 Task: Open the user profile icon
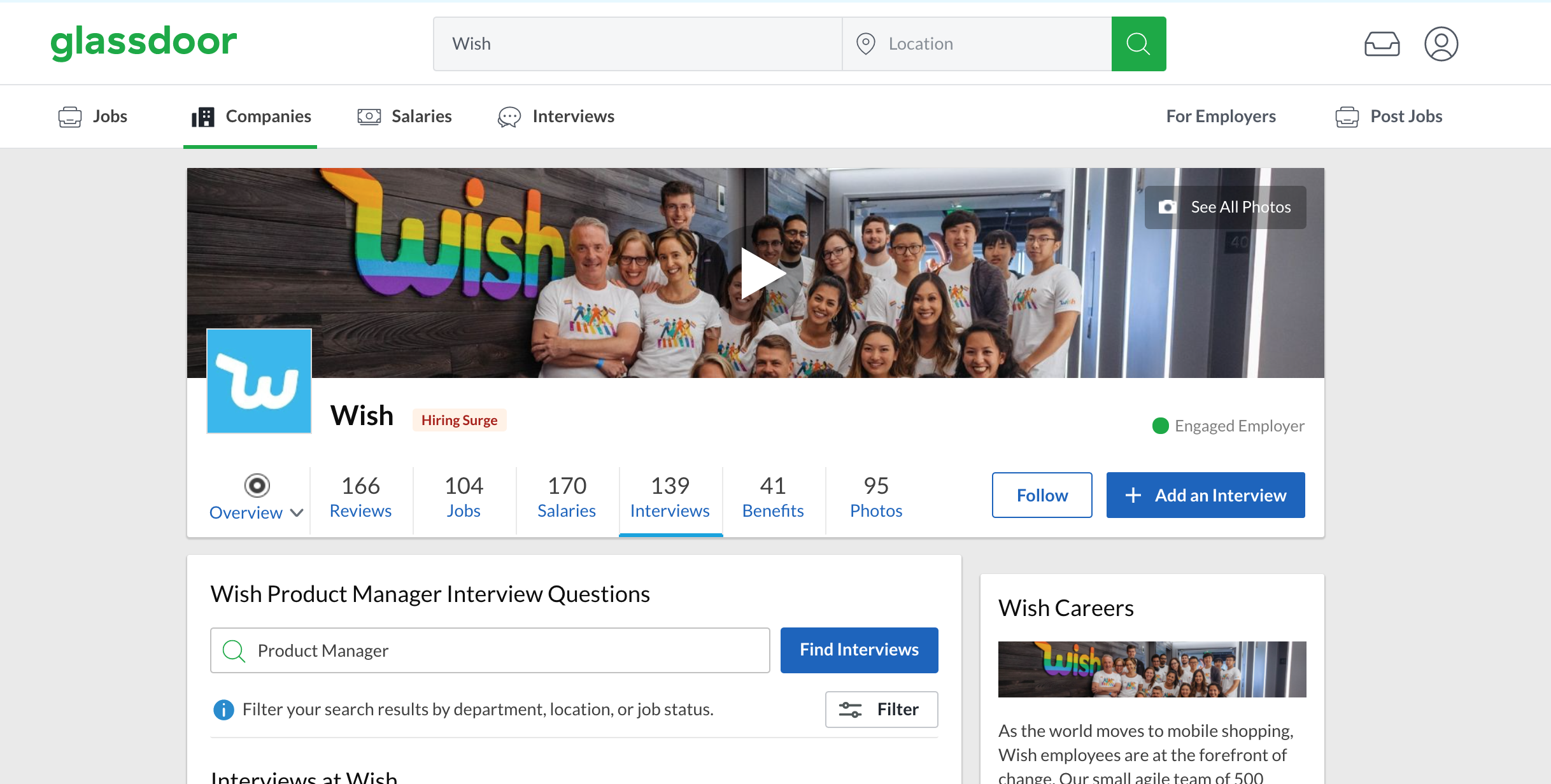pos(1441,44)
